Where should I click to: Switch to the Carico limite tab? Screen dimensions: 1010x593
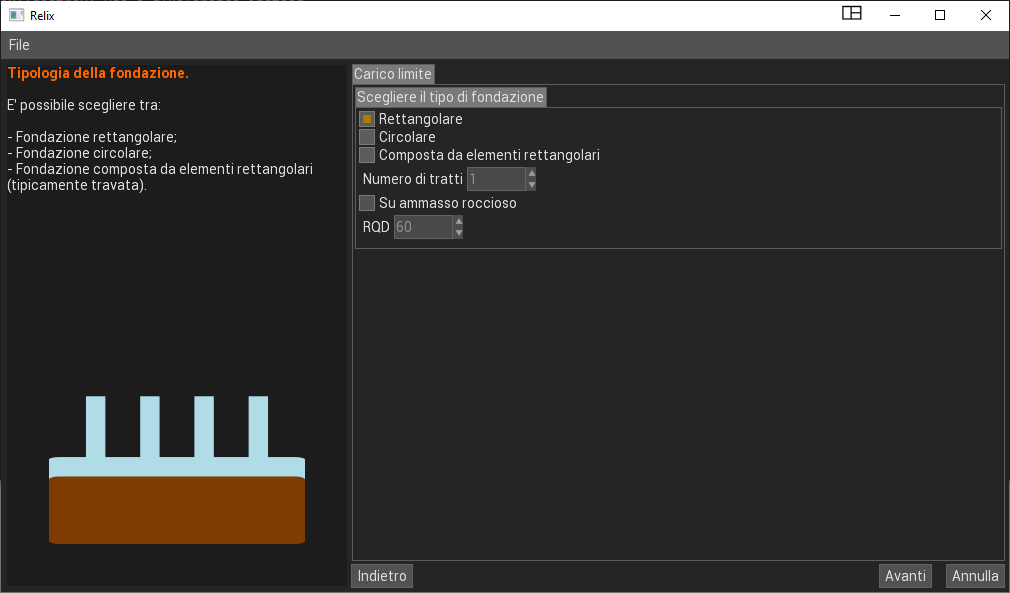(393, 74)
